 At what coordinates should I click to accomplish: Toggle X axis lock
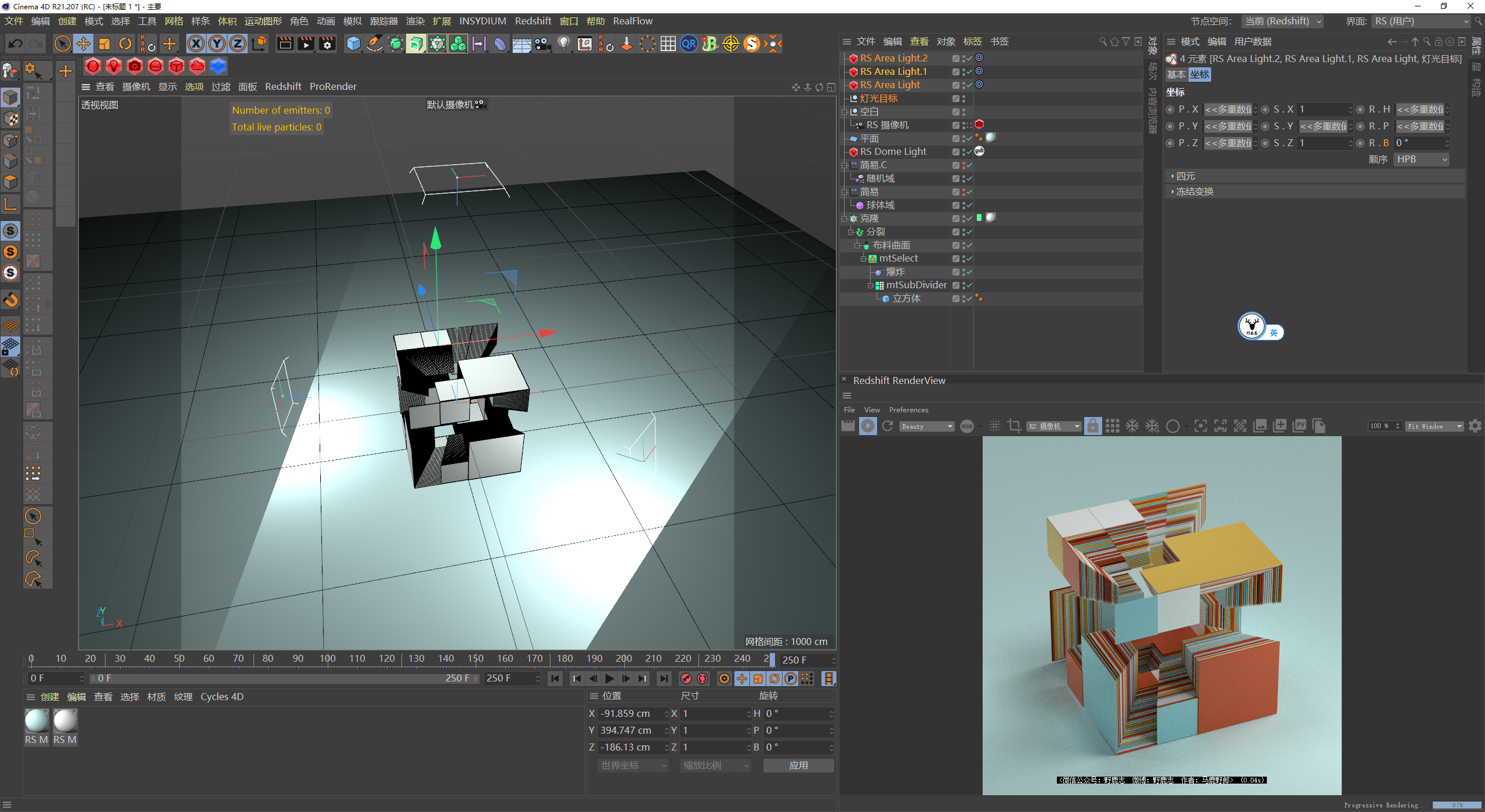tap(196, 44)
